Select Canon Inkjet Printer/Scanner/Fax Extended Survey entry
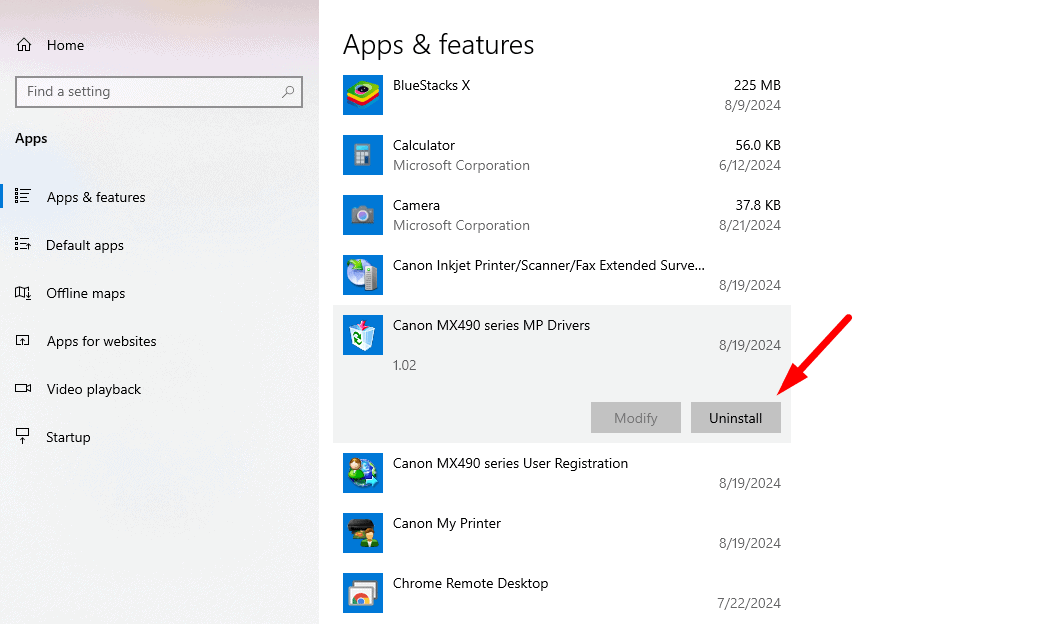The width and height of the screenshot is (1046, 624). [548, 266]
